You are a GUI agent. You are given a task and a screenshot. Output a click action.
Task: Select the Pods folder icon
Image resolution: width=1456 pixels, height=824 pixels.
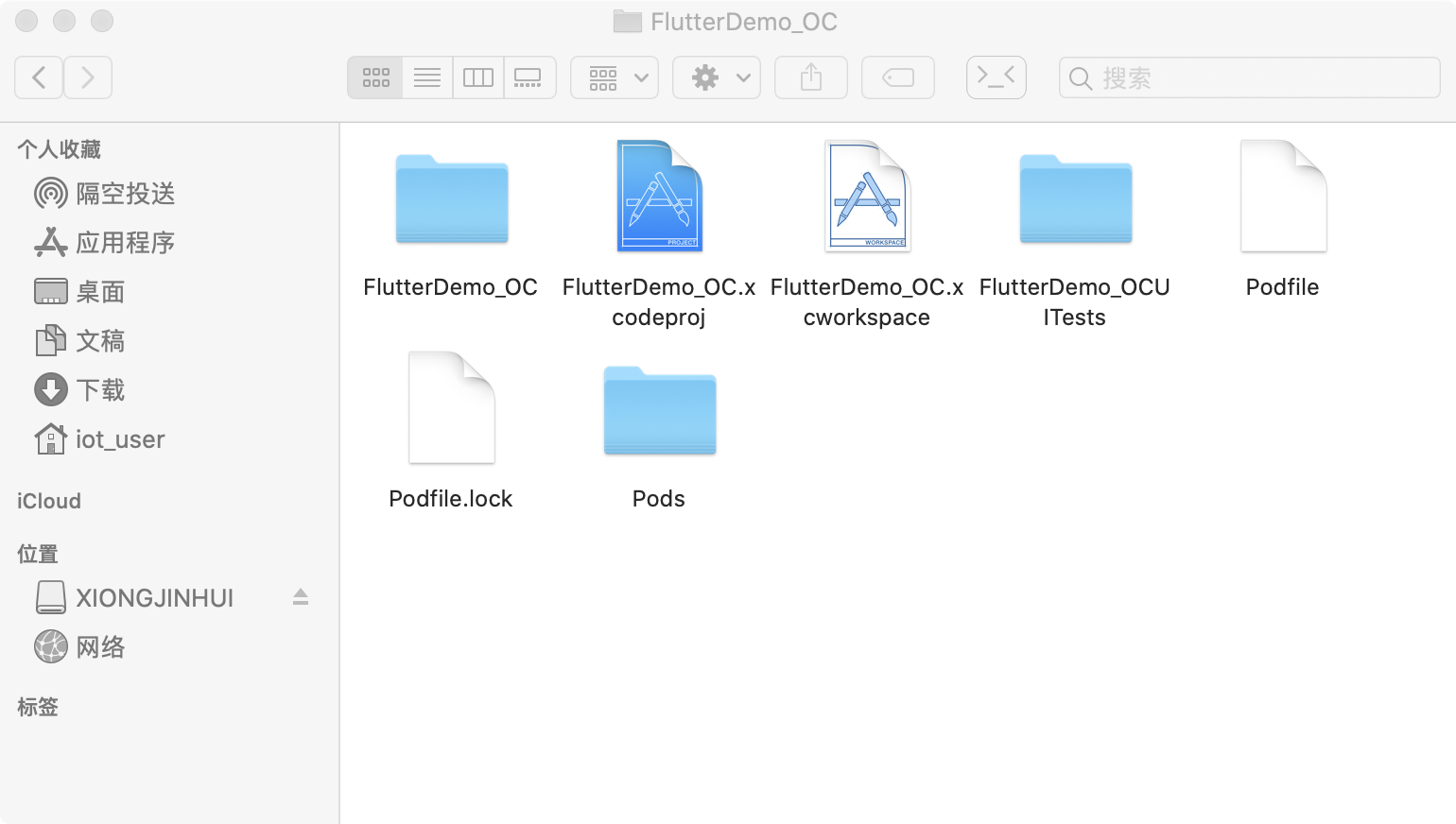[x=660, y=410]
